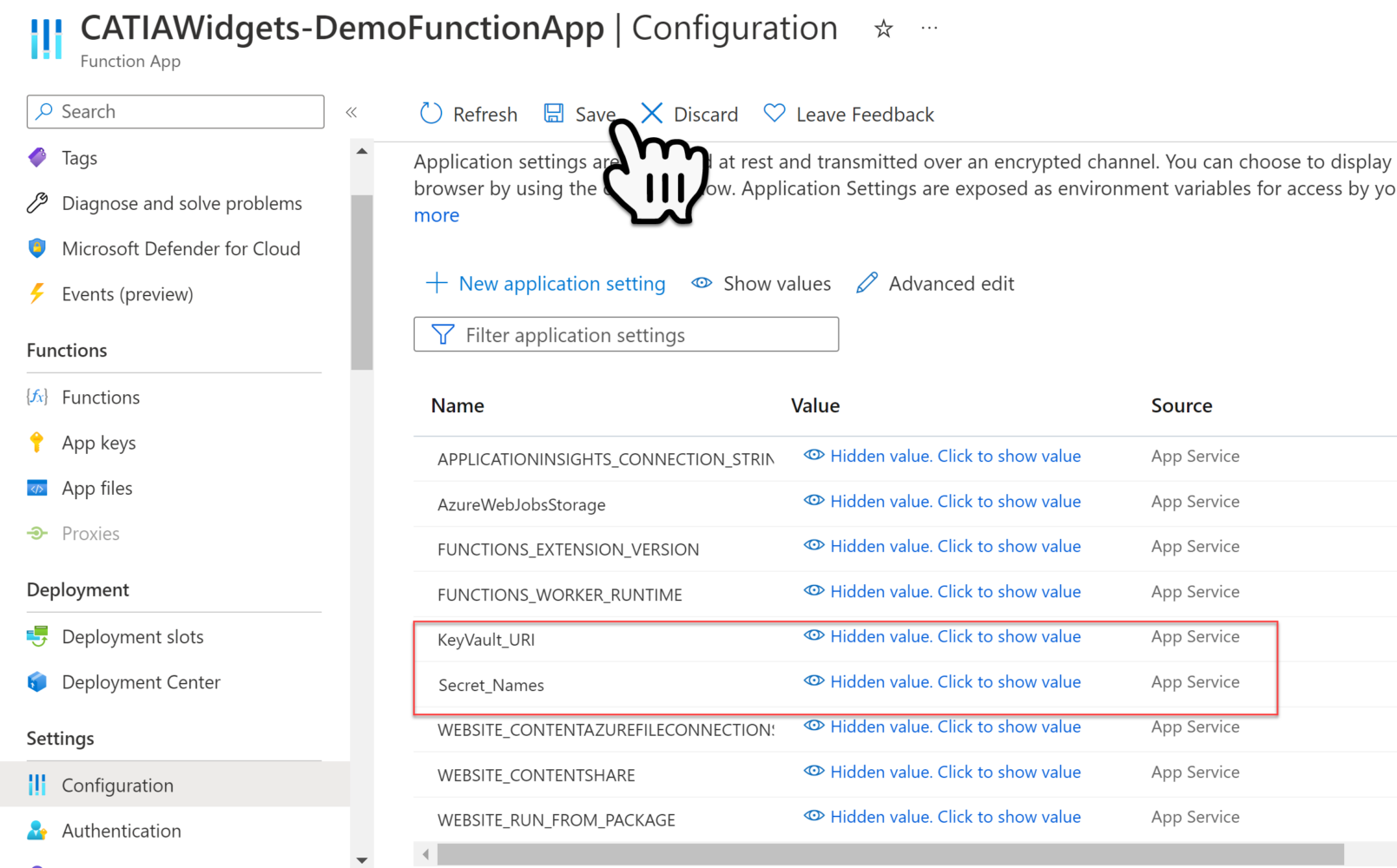
Task: Open Advanced edit via the pencil icon
Action: tap(867, 283)
